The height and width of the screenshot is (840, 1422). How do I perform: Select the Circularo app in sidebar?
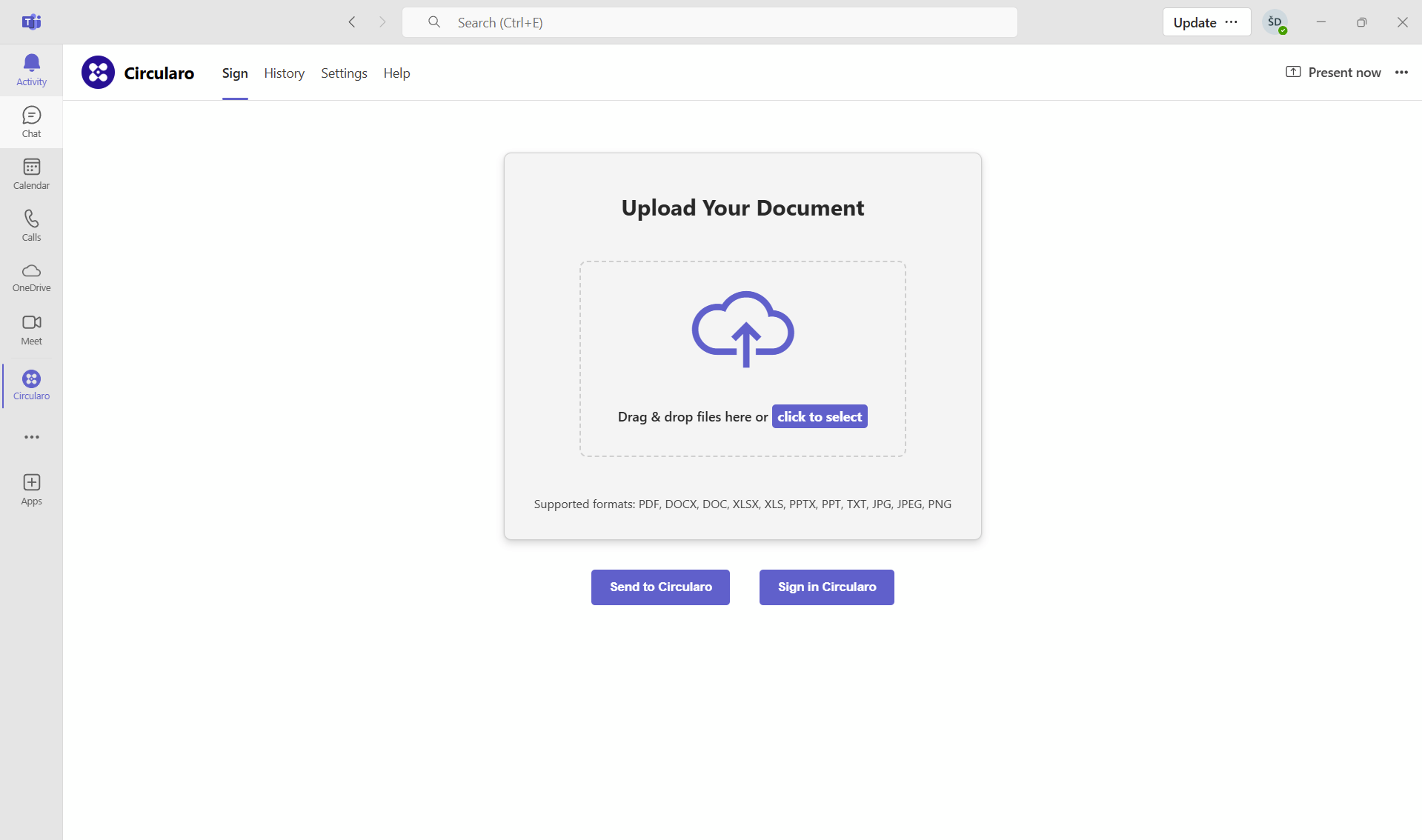(31, 385)
